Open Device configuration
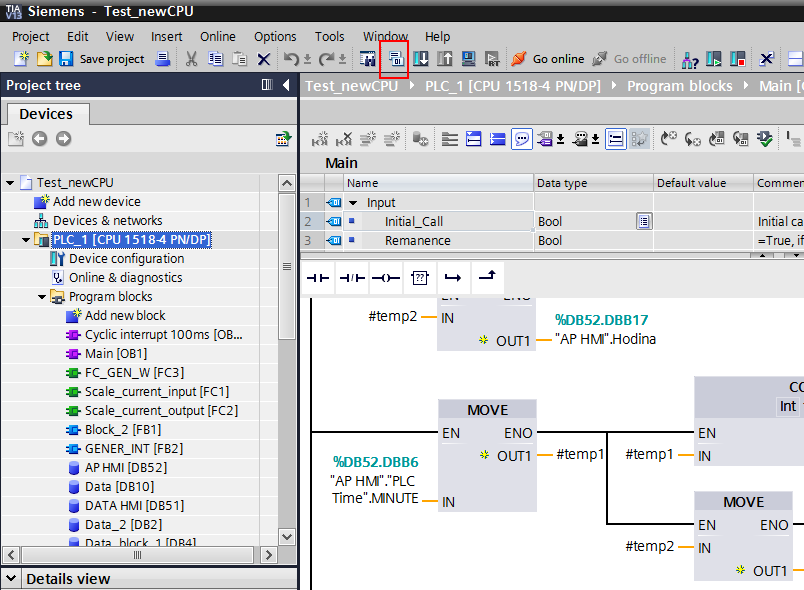Viewport: 804px width, 590px height. click(127, 258)
